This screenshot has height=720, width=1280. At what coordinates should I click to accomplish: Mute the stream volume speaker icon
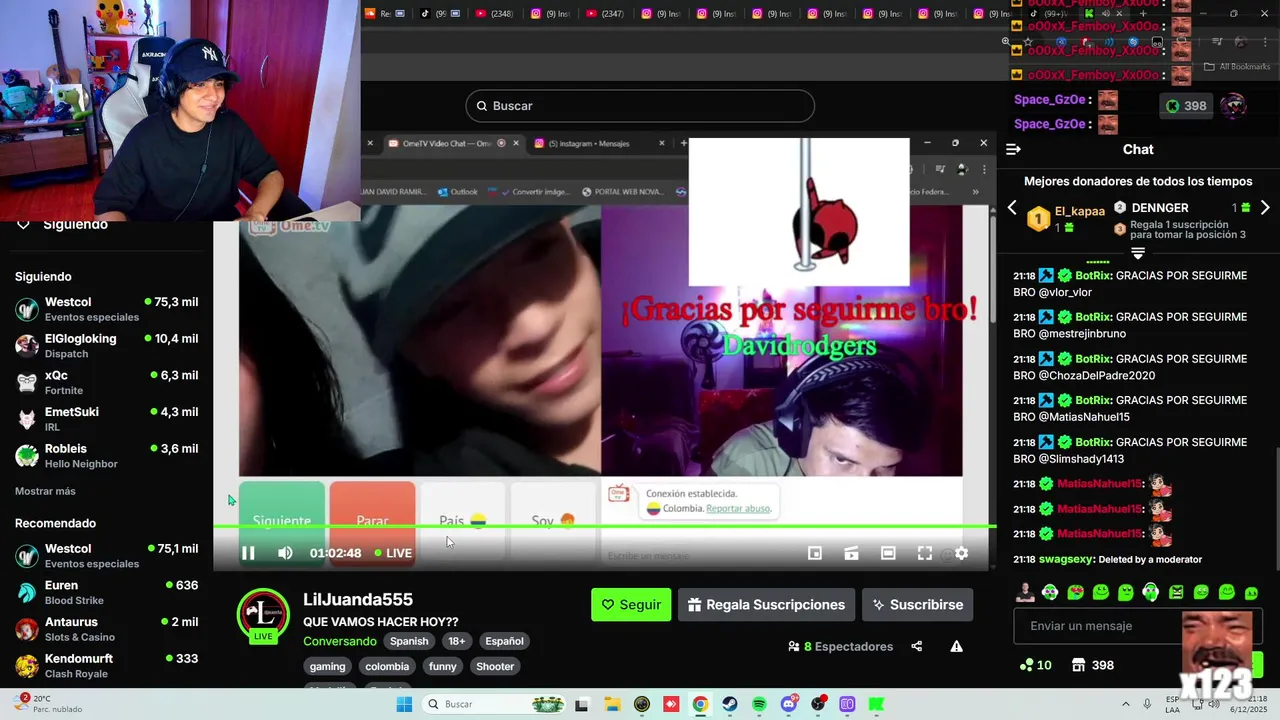285,553
